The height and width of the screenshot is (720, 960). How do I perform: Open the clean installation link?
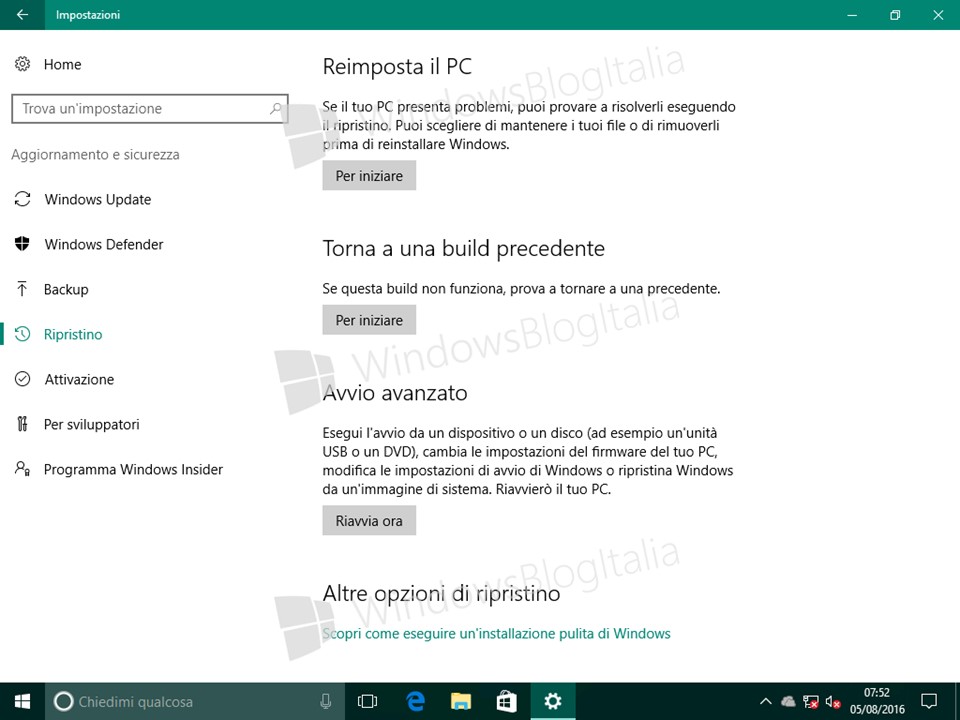[497, 634]
